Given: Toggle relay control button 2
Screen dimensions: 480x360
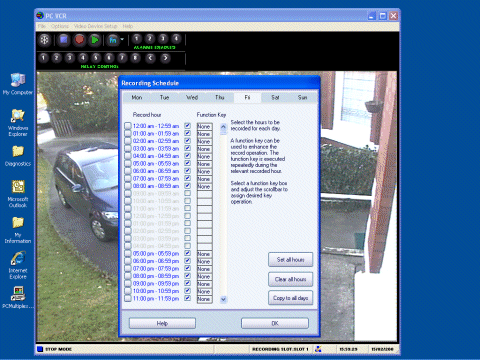Looking at the screenshot, I should (57, 58).
